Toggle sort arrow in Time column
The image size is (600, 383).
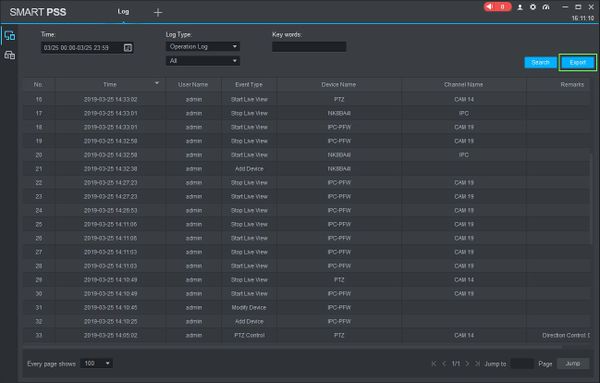coord(157,83)
